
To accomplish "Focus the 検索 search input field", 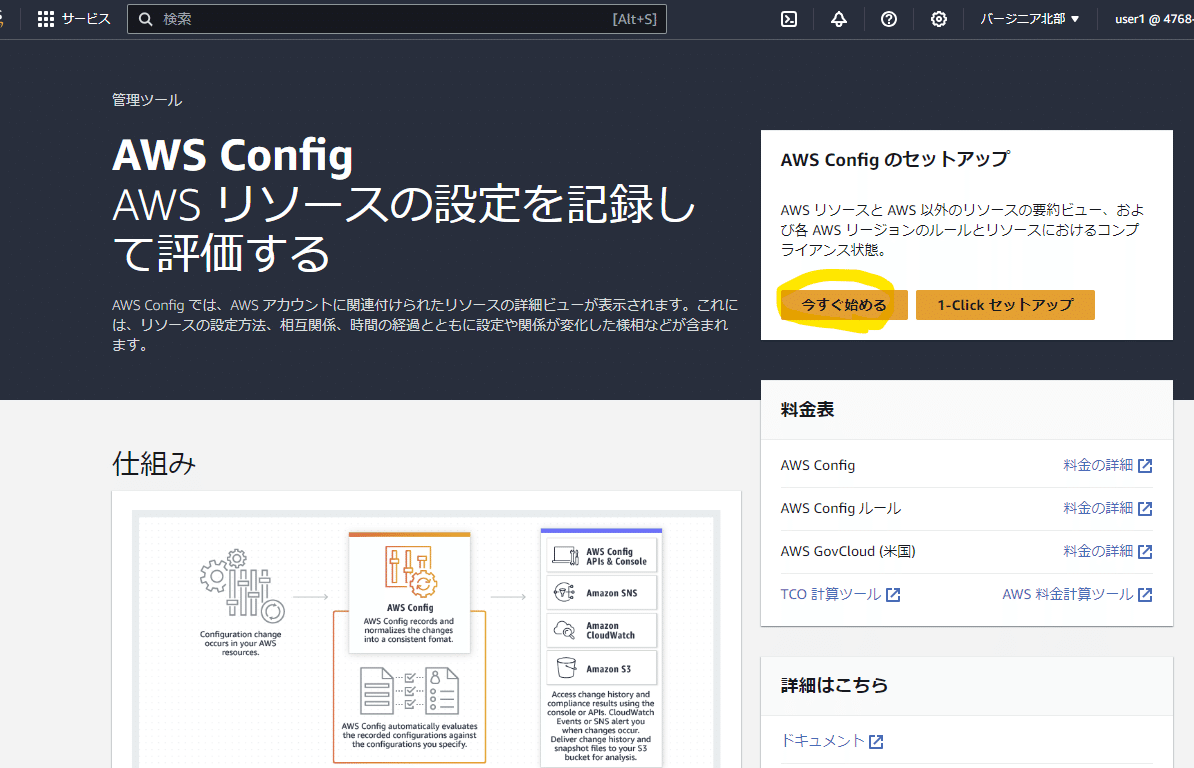I will 397,19.
